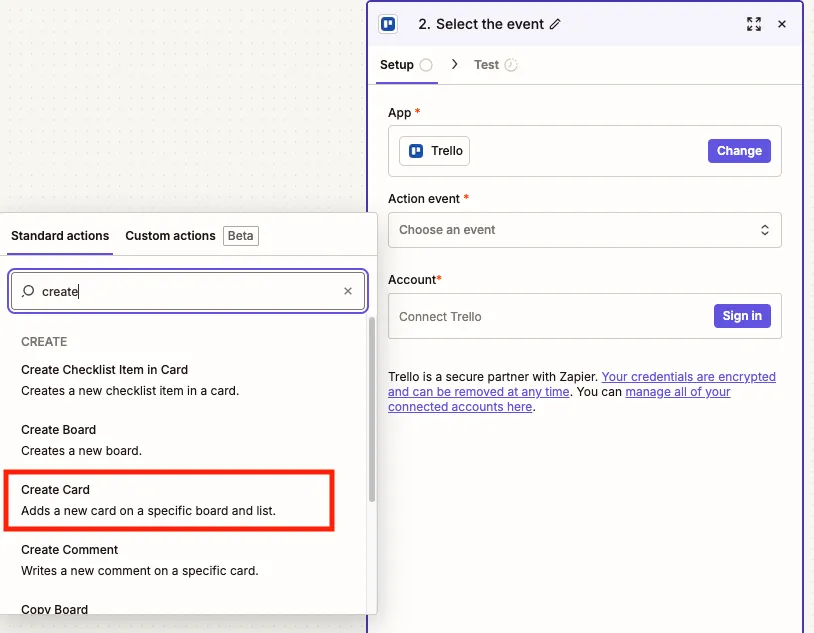Select the Copy Board action
This screenshot has height=633, width=814.
[55, 609]
